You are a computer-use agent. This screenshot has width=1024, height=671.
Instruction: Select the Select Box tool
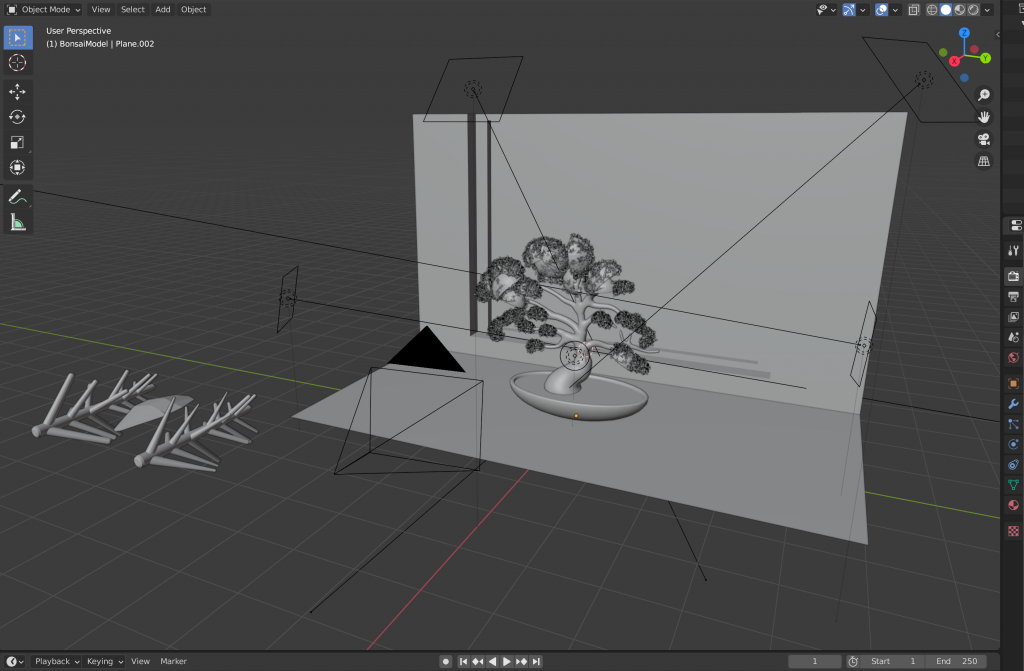click(18, 37)
